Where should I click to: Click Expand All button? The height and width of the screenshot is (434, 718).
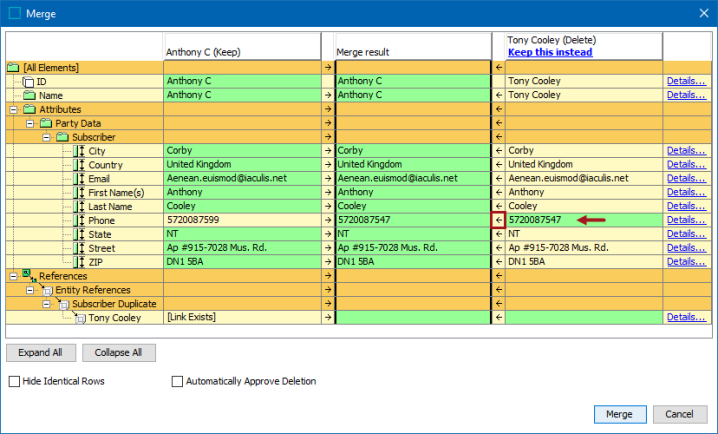click(x=41, y=353)
